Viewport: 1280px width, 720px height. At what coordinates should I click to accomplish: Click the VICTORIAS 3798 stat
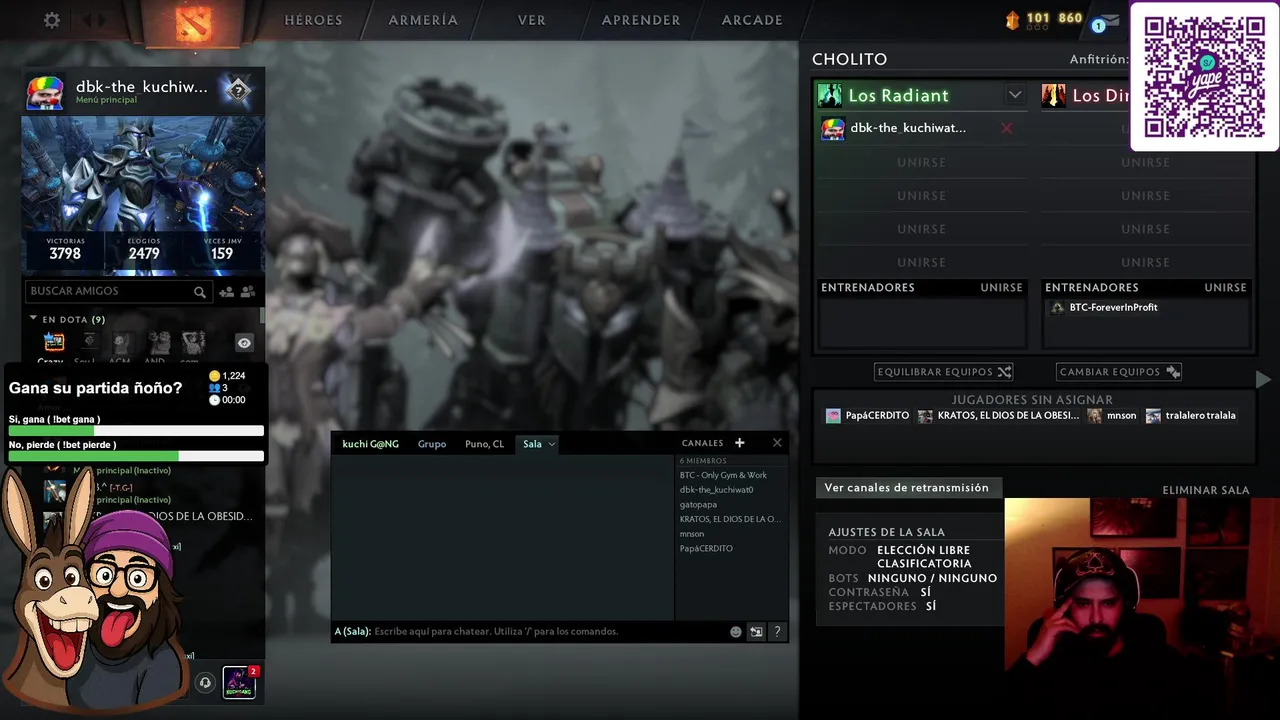(x=65, y=249)
